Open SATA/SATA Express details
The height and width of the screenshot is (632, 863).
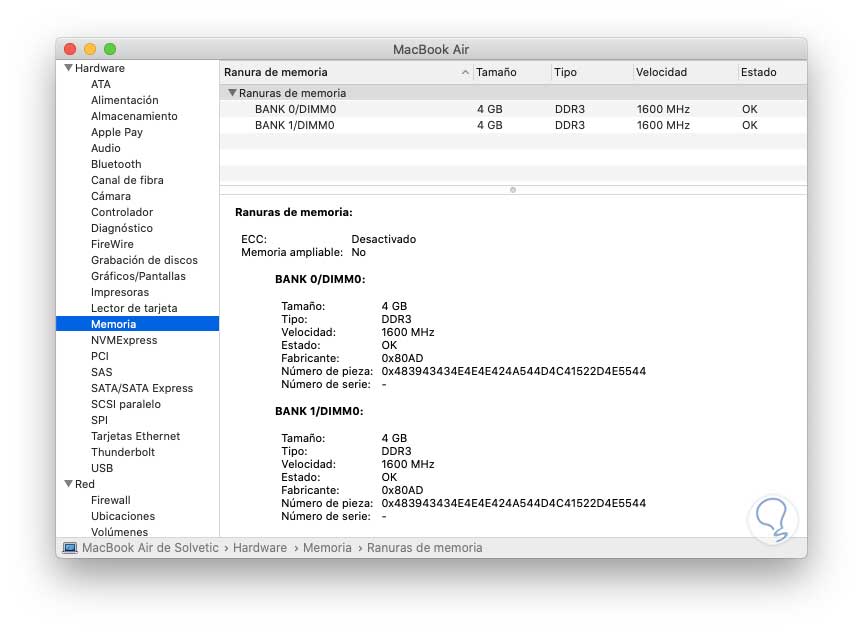point(142,388)
